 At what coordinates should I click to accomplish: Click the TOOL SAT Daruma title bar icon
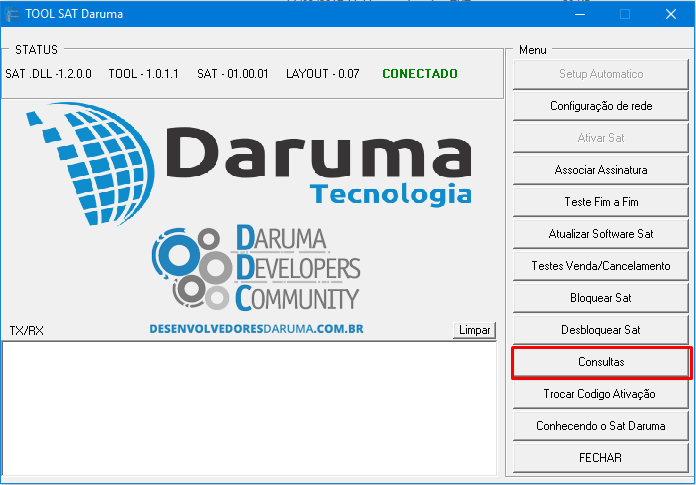point(12,14)
